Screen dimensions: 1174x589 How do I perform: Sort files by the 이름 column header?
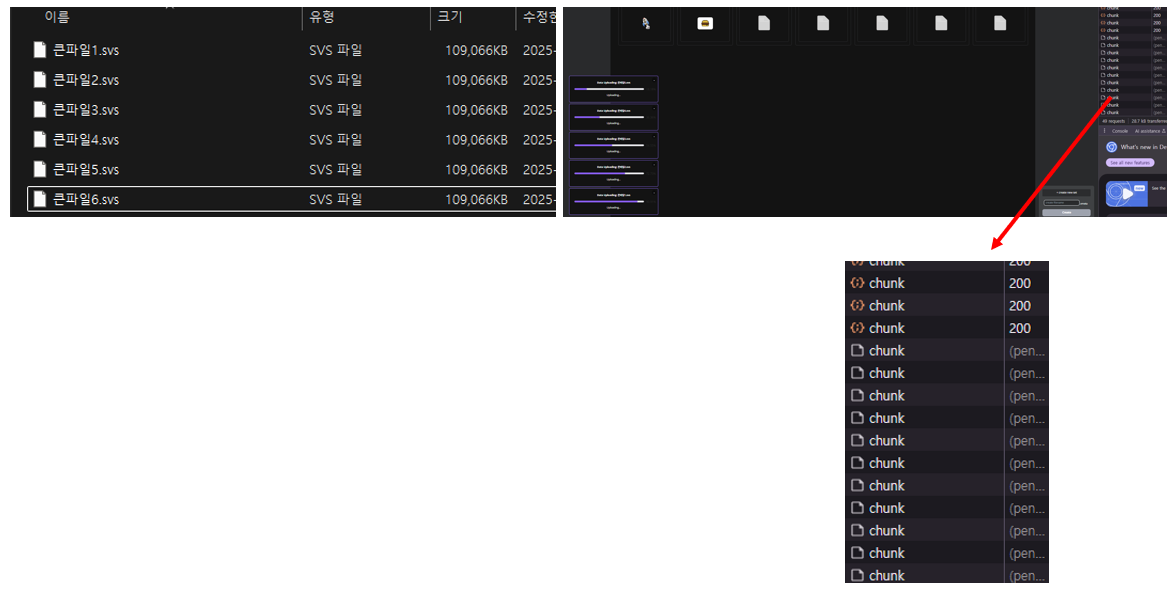tap(57, 16)
